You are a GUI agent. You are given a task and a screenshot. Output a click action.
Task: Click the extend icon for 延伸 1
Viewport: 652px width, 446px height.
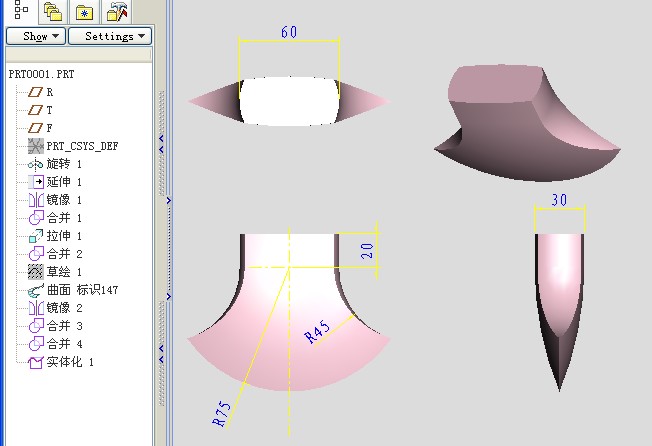[x=36, y=182]
